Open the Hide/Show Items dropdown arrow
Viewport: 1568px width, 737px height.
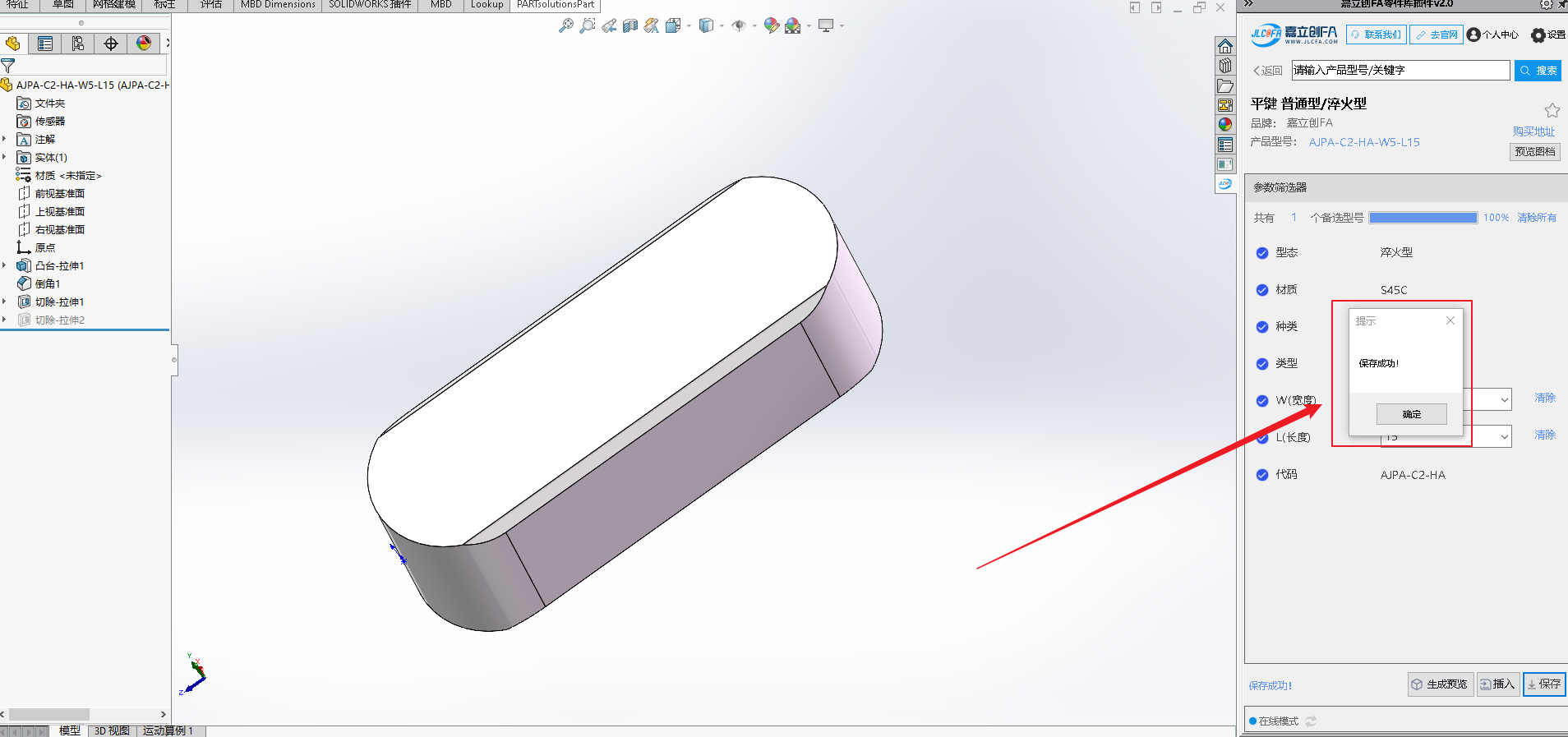(x=754, y=26)
